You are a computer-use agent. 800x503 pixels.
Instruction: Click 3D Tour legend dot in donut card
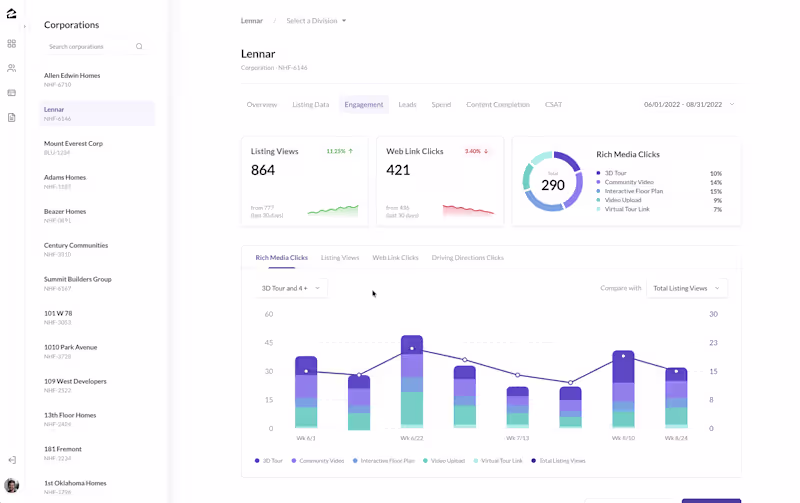[x=598, y=173]
